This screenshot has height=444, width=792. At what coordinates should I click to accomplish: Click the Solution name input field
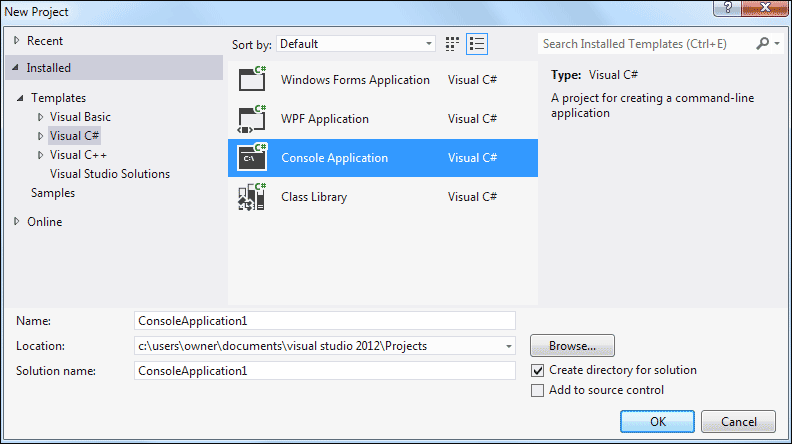[325, 371]
